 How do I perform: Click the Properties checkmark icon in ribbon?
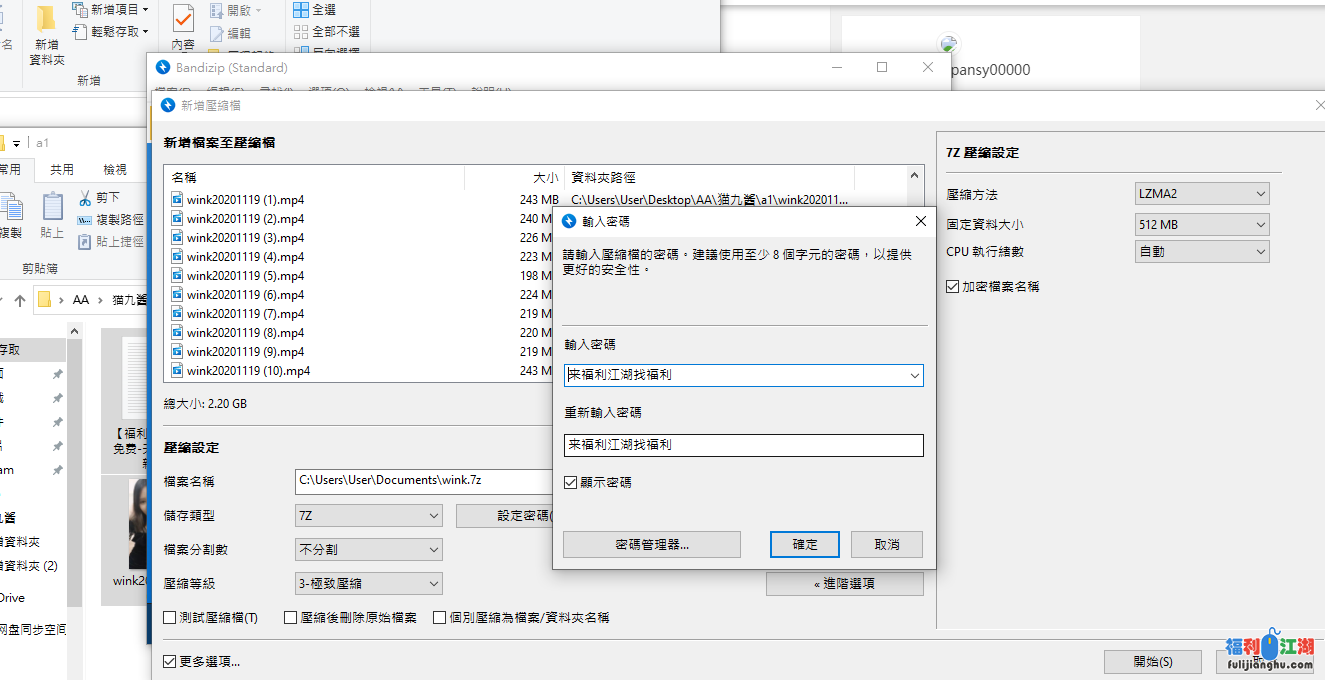coord(183,18)
